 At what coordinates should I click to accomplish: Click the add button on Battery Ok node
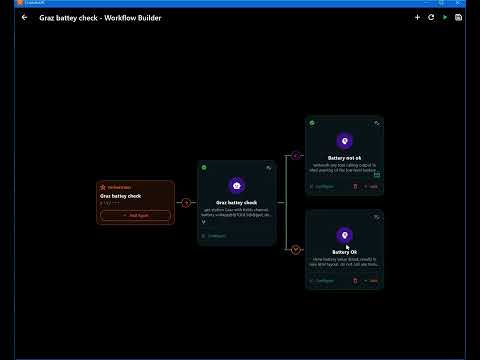(x=371, y=281)
